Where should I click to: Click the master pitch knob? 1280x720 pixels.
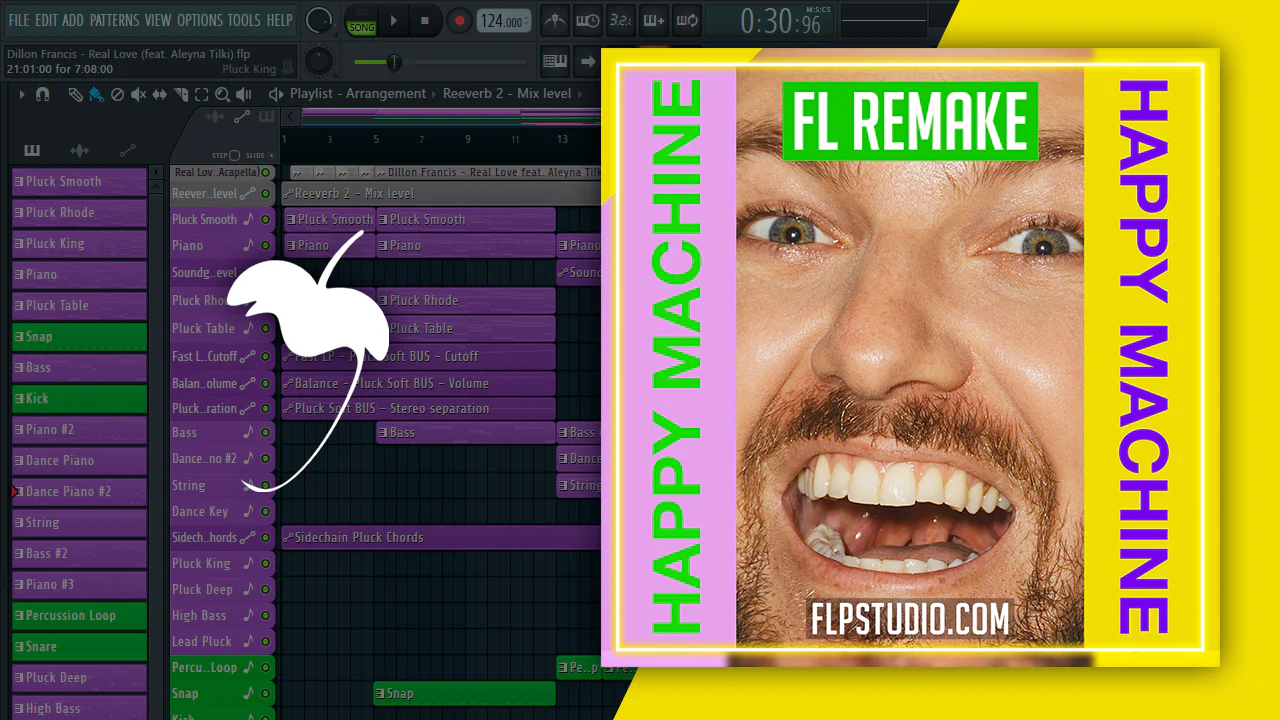(x=319, y=61)
